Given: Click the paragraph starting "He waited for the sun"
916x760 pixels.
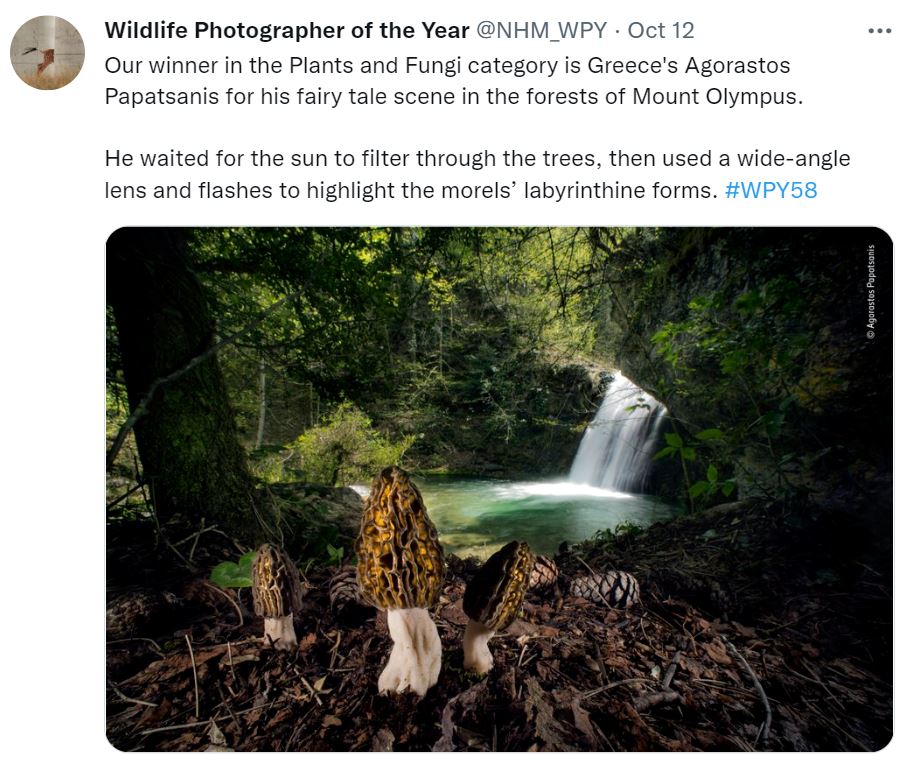Looking at the screenshot, I should pyautogui.click(x=477, y=175).
